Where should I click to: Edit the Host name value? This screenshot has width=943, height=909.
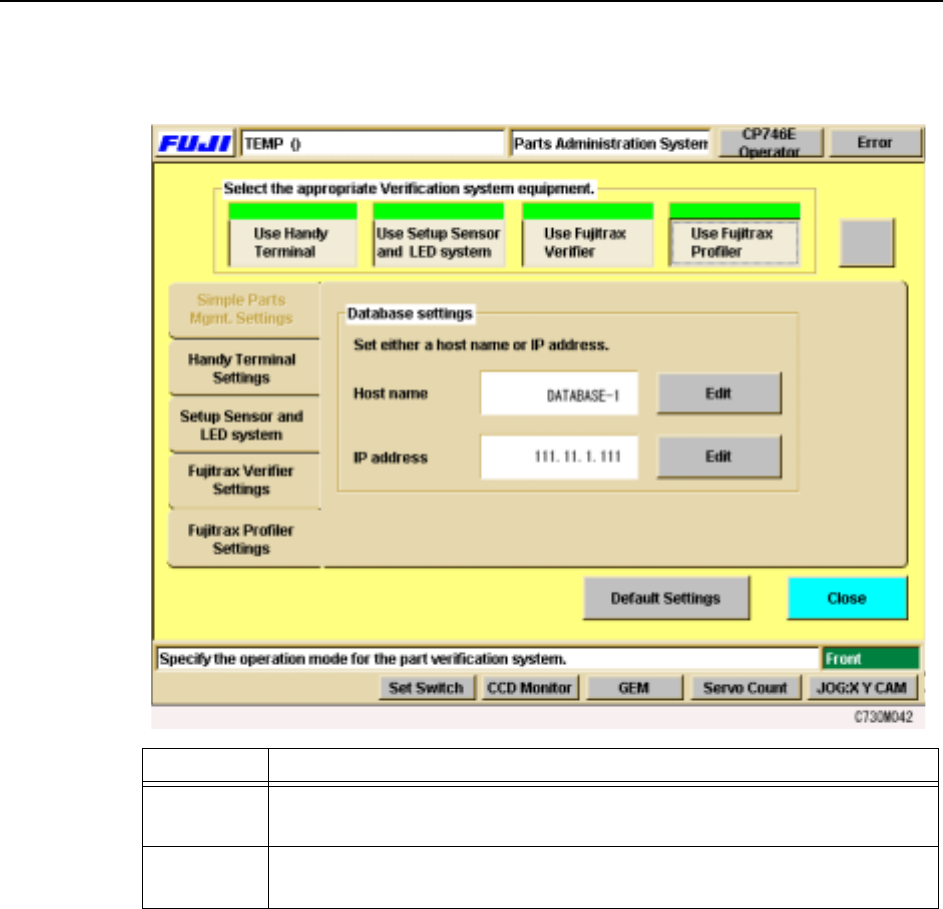(x=719, y=393)
